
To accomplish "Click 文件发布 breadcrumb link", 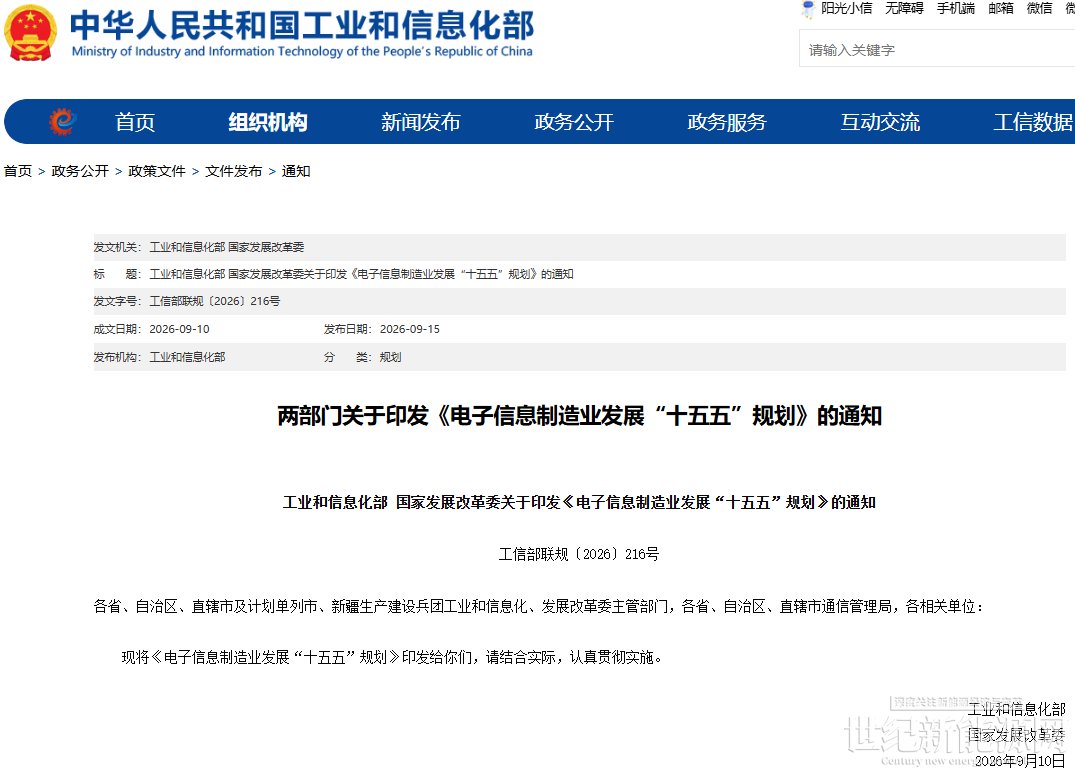I will tap(234, 171).
